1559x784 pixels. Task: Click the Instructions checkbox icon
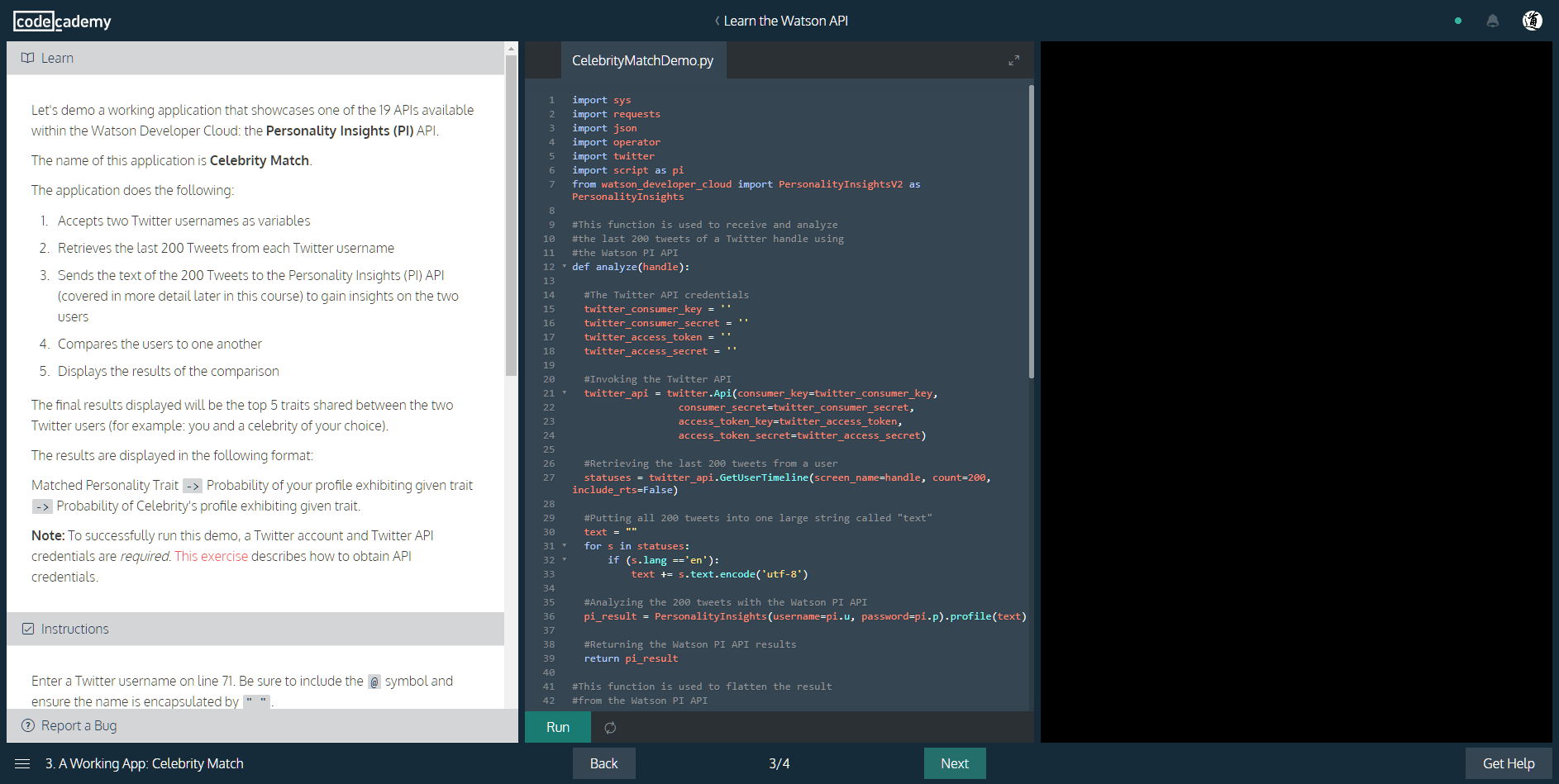tap(28, 629)
